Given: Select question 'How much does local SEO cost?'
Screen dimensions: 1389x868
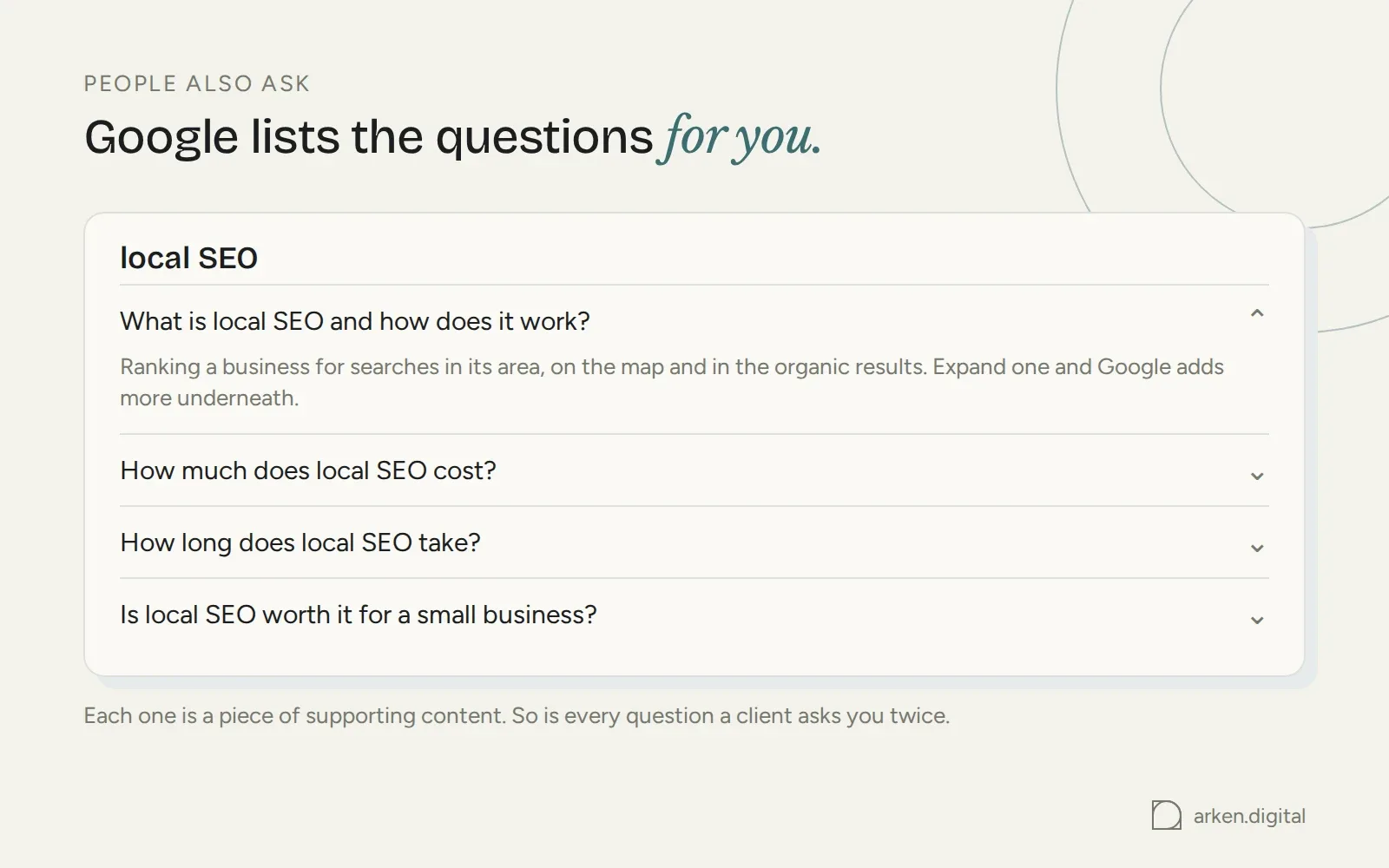Looking at the screenshot, I should (x=308, y=470).
